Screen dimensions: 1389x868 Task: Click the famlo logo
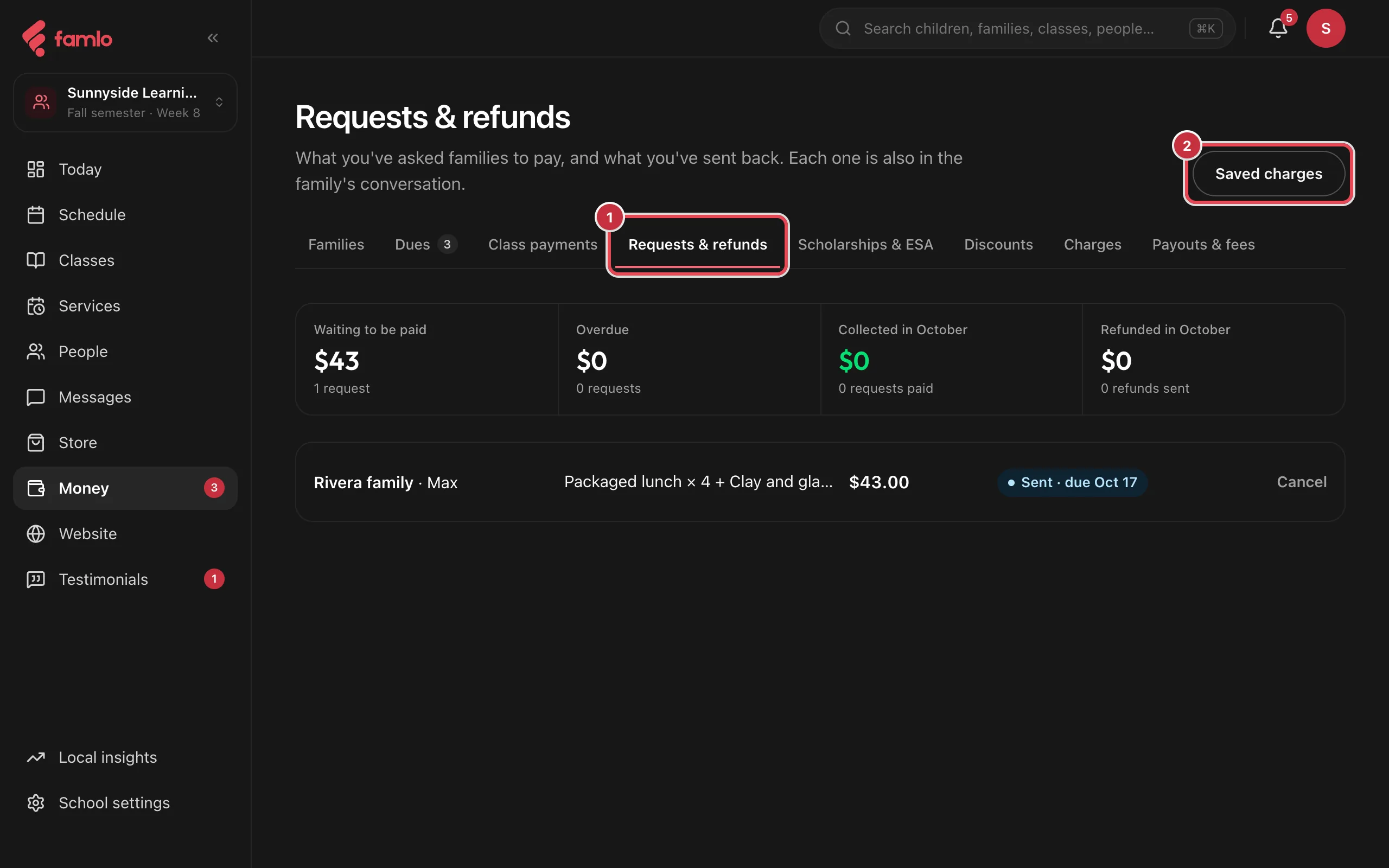coord(67,39)
